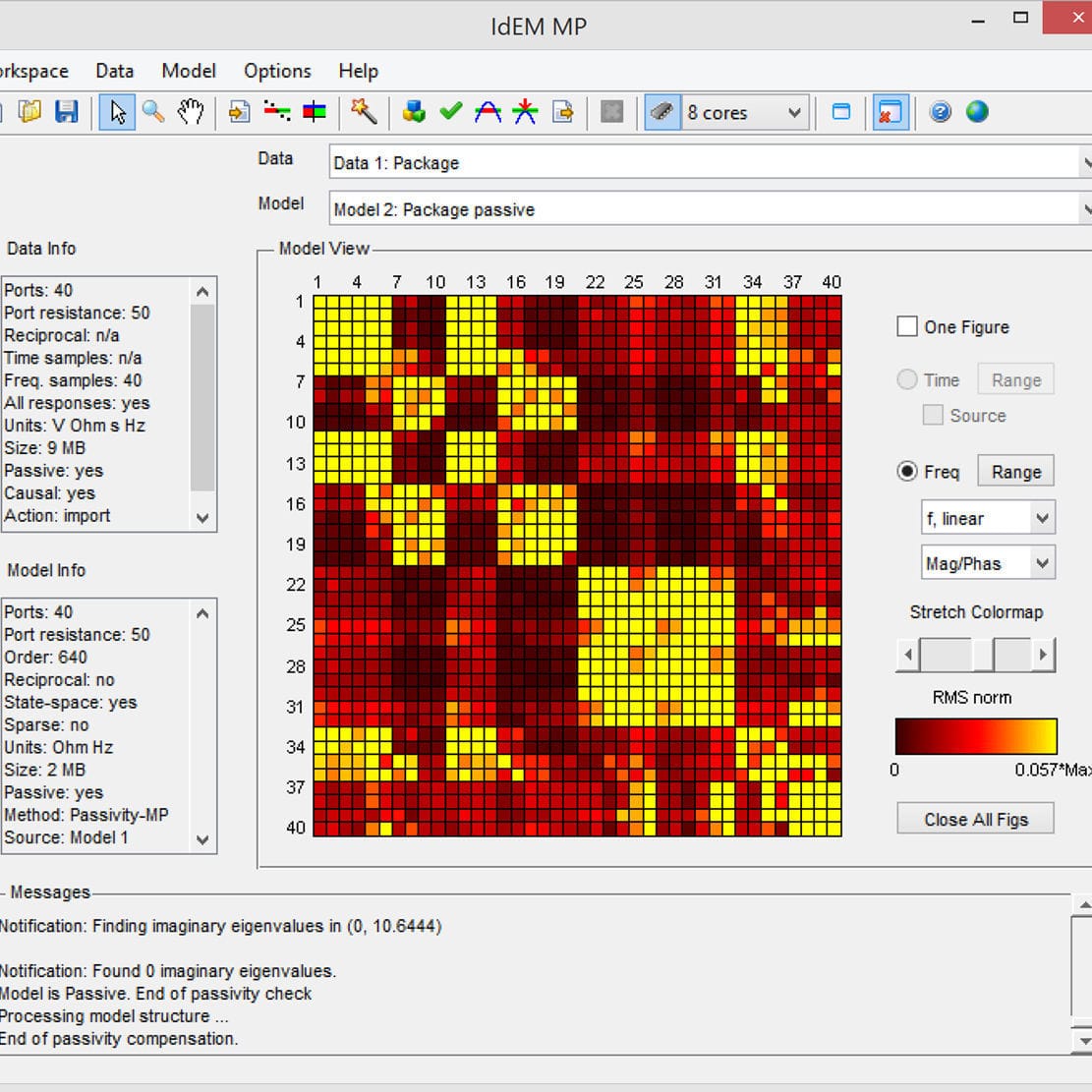1092x1092 pixels.
Task: Click the Range button next to Freq
Action: pos(1015,471)
